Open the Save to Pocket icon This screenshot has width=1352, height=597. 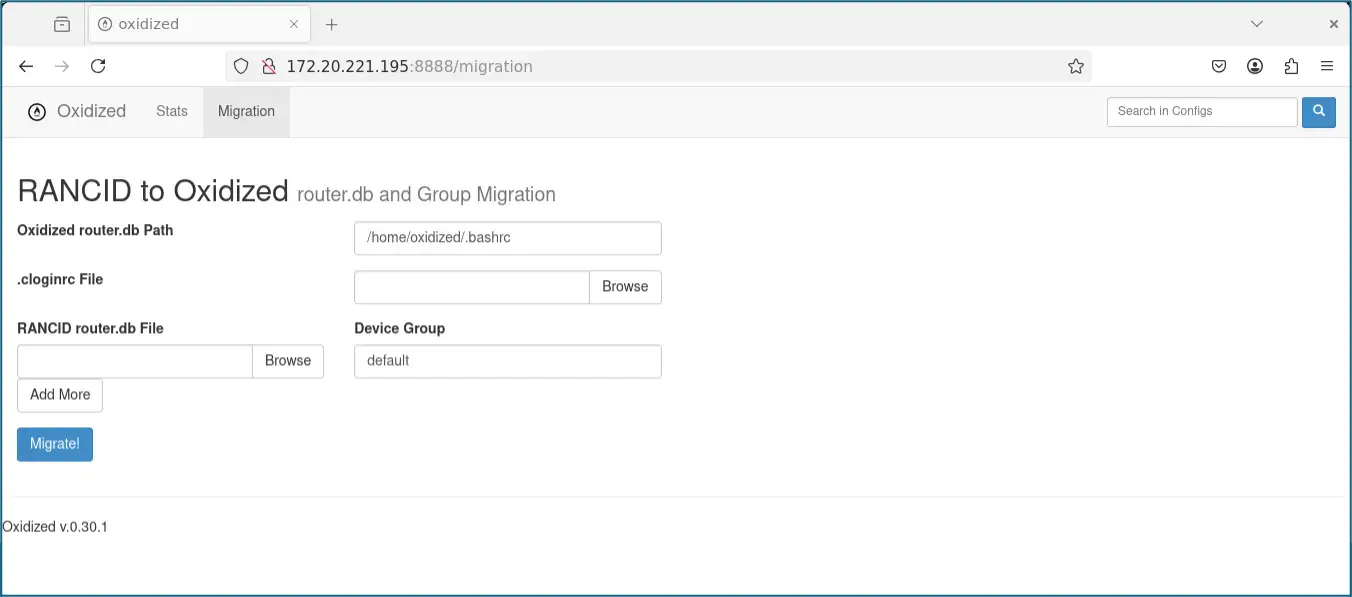(x=1219, y=66)
